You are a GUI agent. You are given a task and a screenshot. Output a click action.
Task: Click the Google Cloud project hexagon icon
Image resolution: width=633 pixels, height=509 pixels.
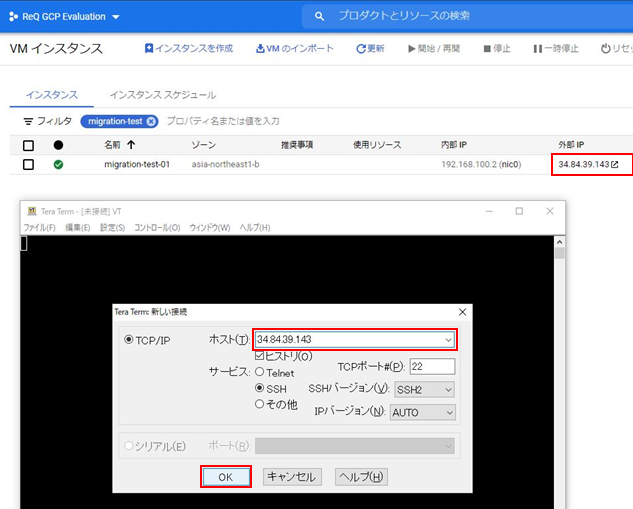click(x=13, y=17)
